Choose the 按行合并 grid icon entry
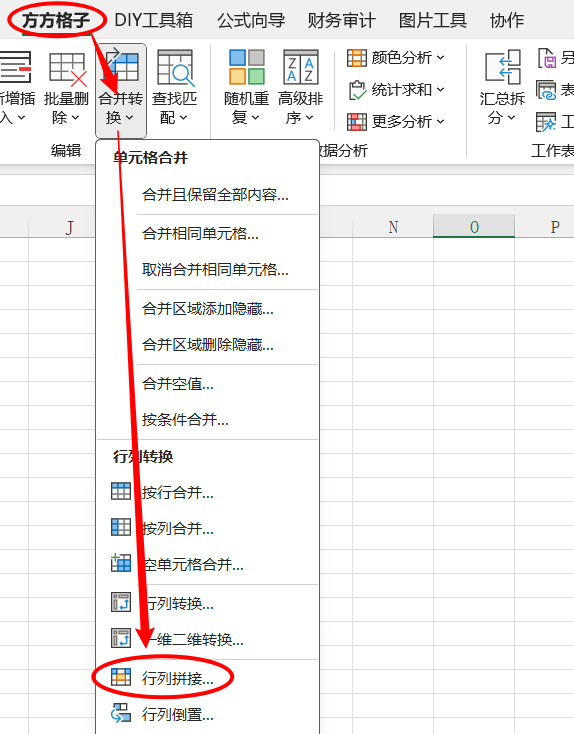The width and height of the screenshot is (574, 734). click(121, 492)
